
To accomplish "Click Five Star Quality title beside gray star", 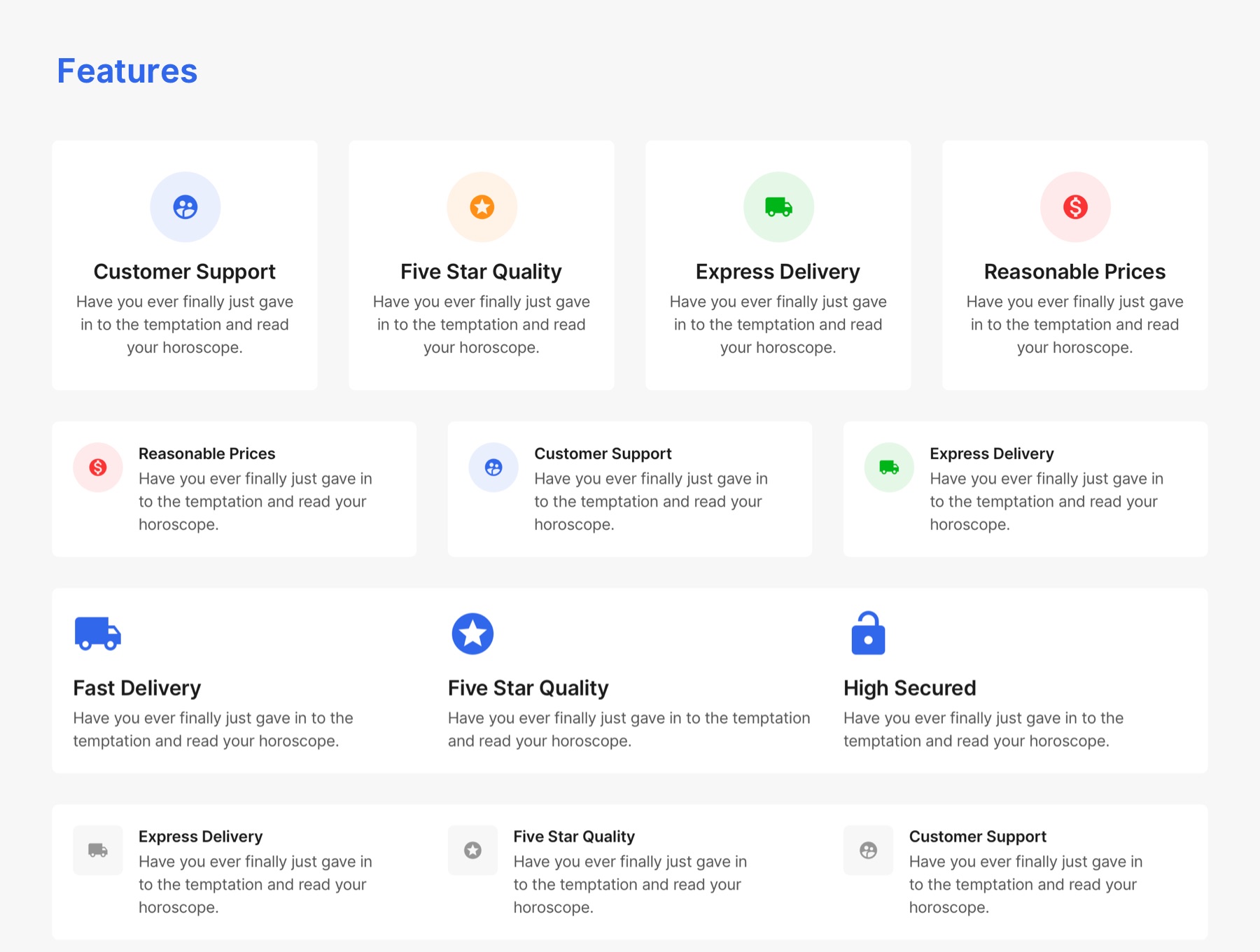I will point(574,836).
